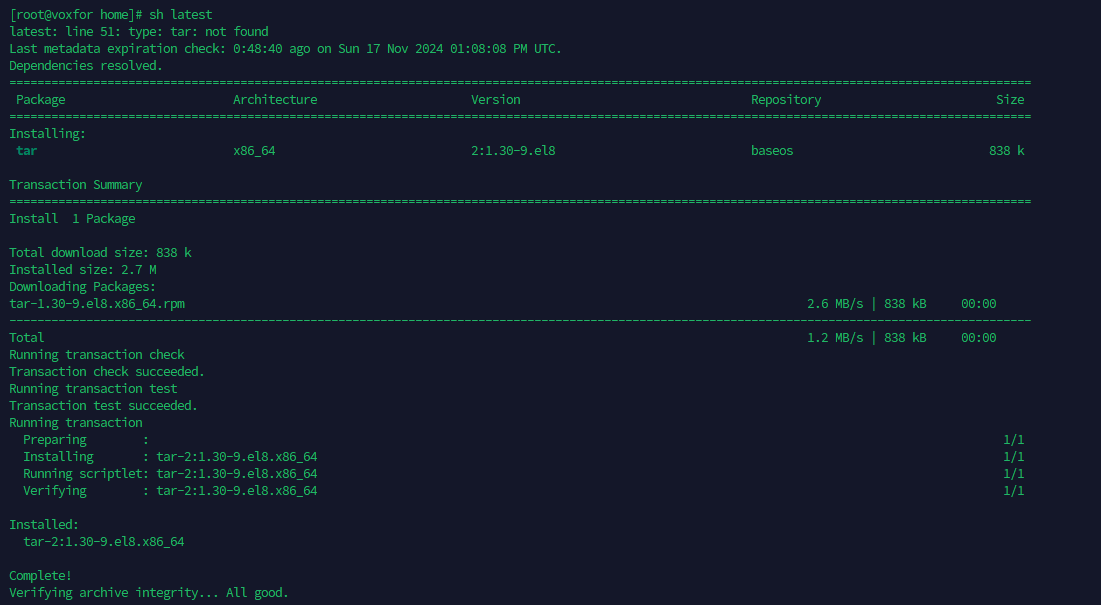Image resolution: width=1101 pixels, height=605 pixels.
Task: Select the Total download size line
Action: (100, 252)
